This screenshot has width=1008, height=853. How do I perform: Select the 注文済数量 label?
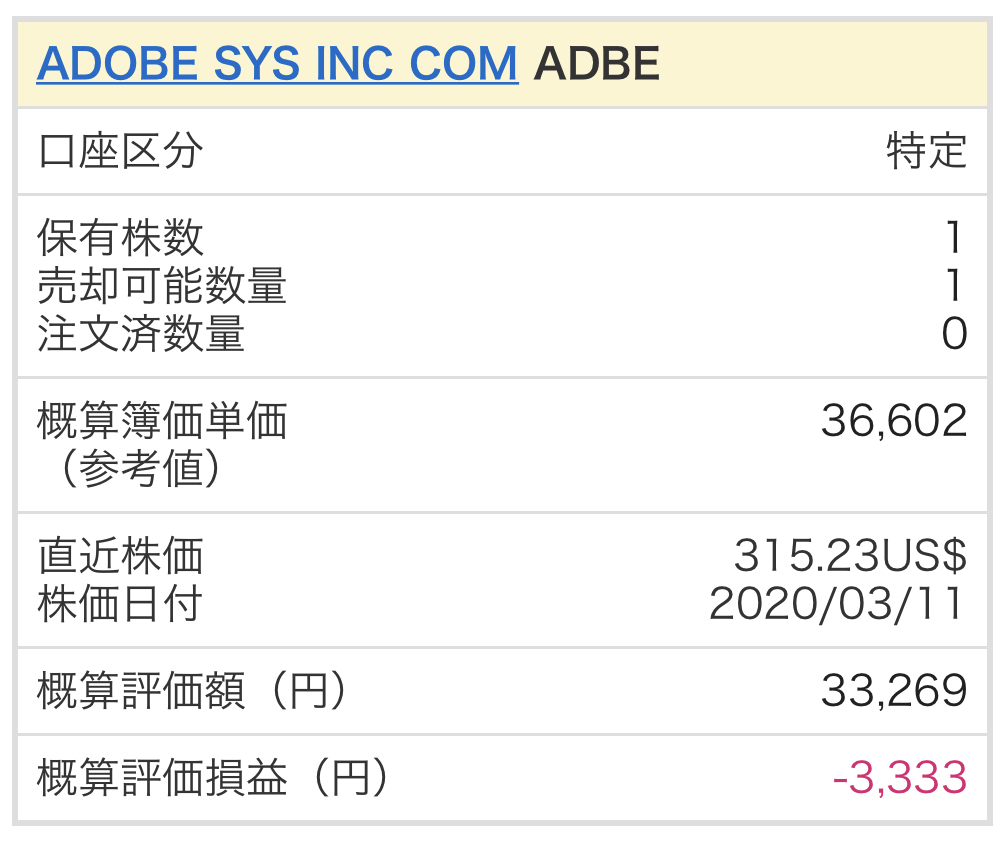coord(141,334)
